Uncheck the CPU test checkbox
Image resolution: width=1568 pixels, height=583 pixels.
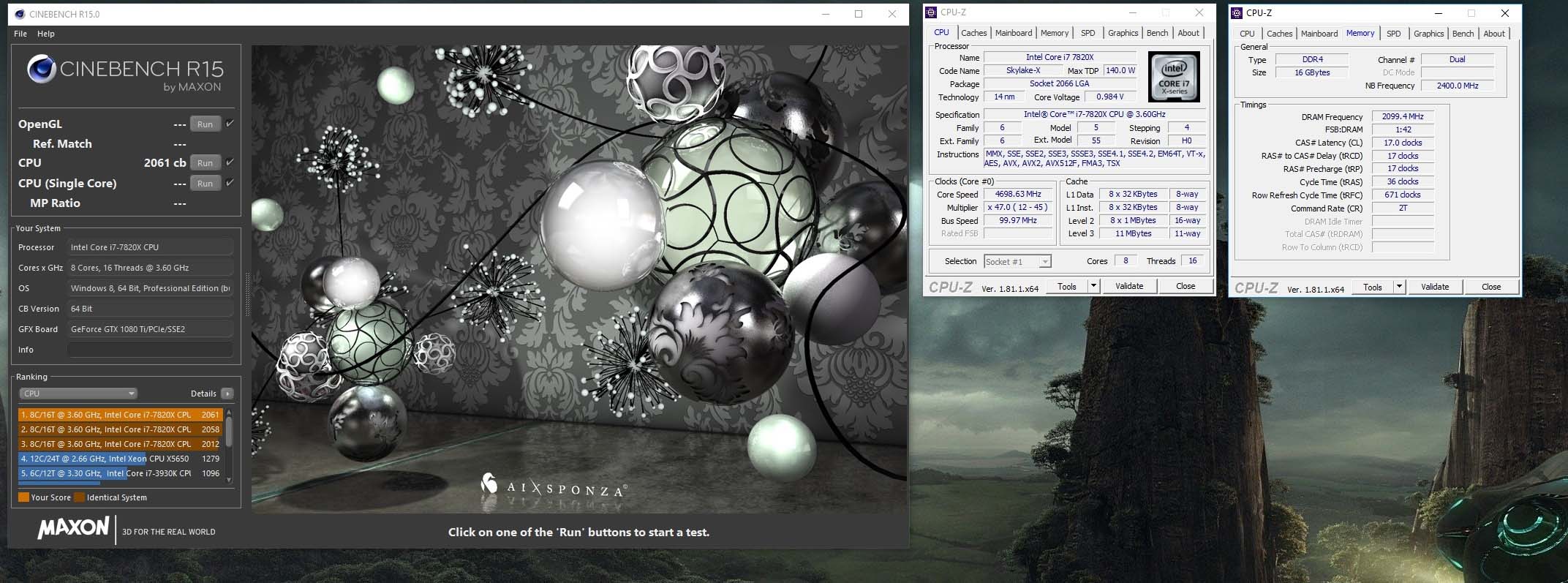pyautogui.click(x=230, y=162)
